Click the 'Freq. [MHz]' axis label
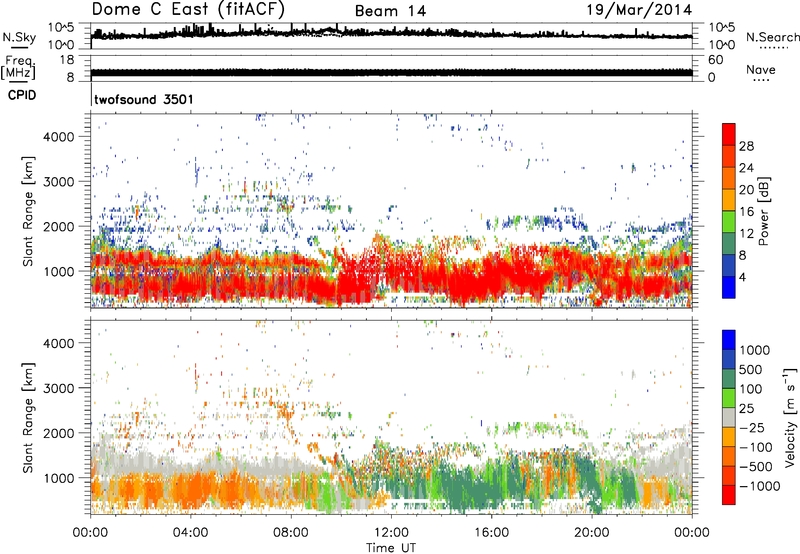 tap(19, 67)
